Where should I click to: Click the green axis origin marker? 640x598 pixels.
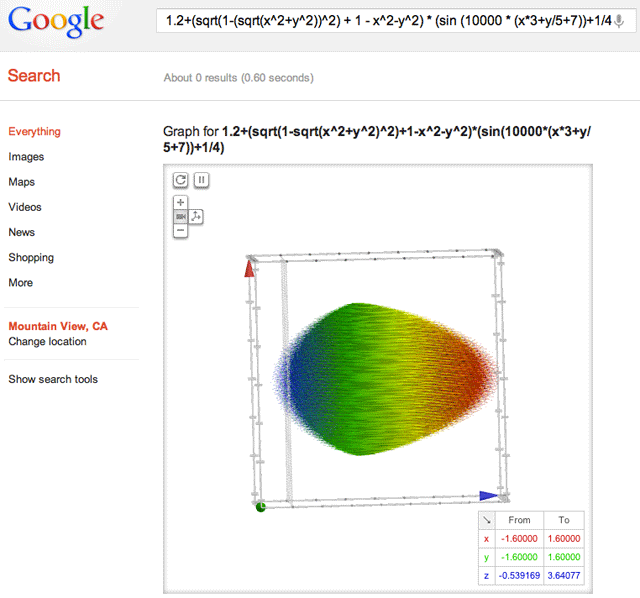[x=260, y=507]
